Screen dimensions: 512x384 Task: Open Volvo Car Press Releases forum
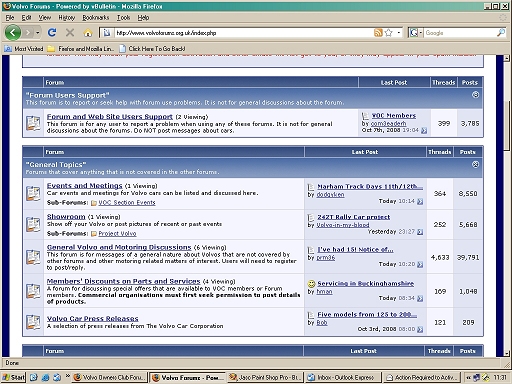click(93, 319)
